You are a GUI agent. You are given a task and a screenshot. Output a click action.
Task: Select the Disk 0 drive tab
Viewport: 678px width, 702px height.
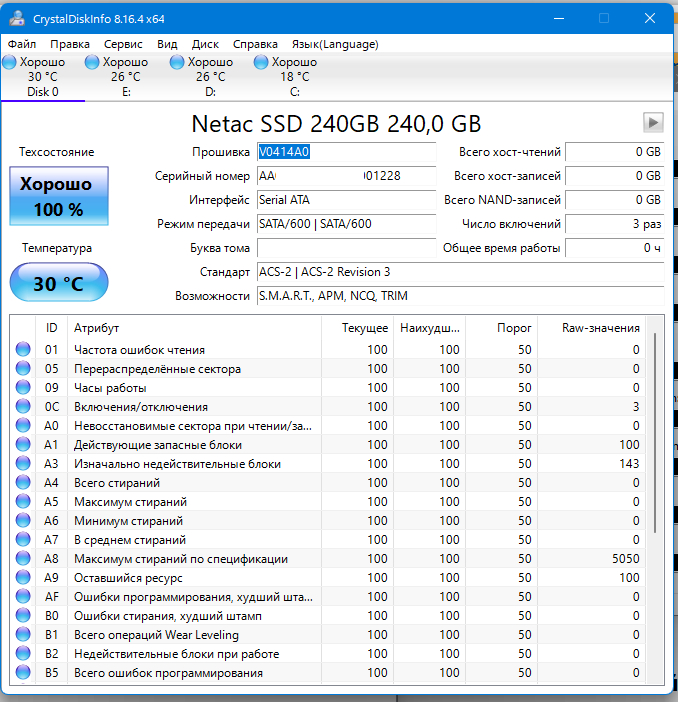[43, 77]
